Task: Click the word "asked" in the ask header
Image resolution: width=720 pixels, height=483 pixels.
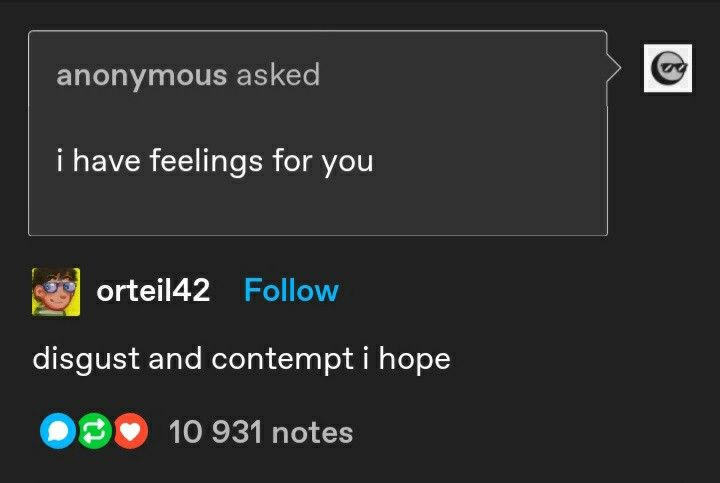Action: point(278,74)
